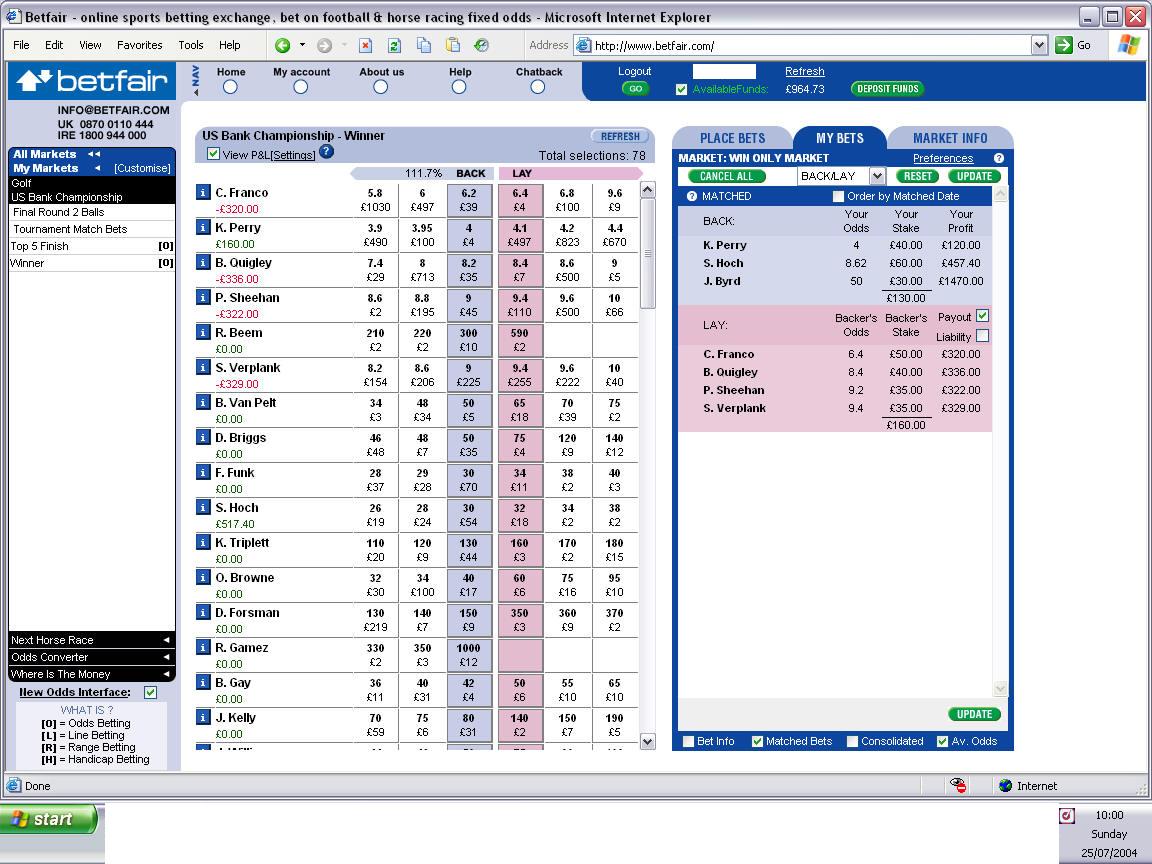Click the Deposit Funds button
Screen dimensions: 1152x864
(887, 89)
